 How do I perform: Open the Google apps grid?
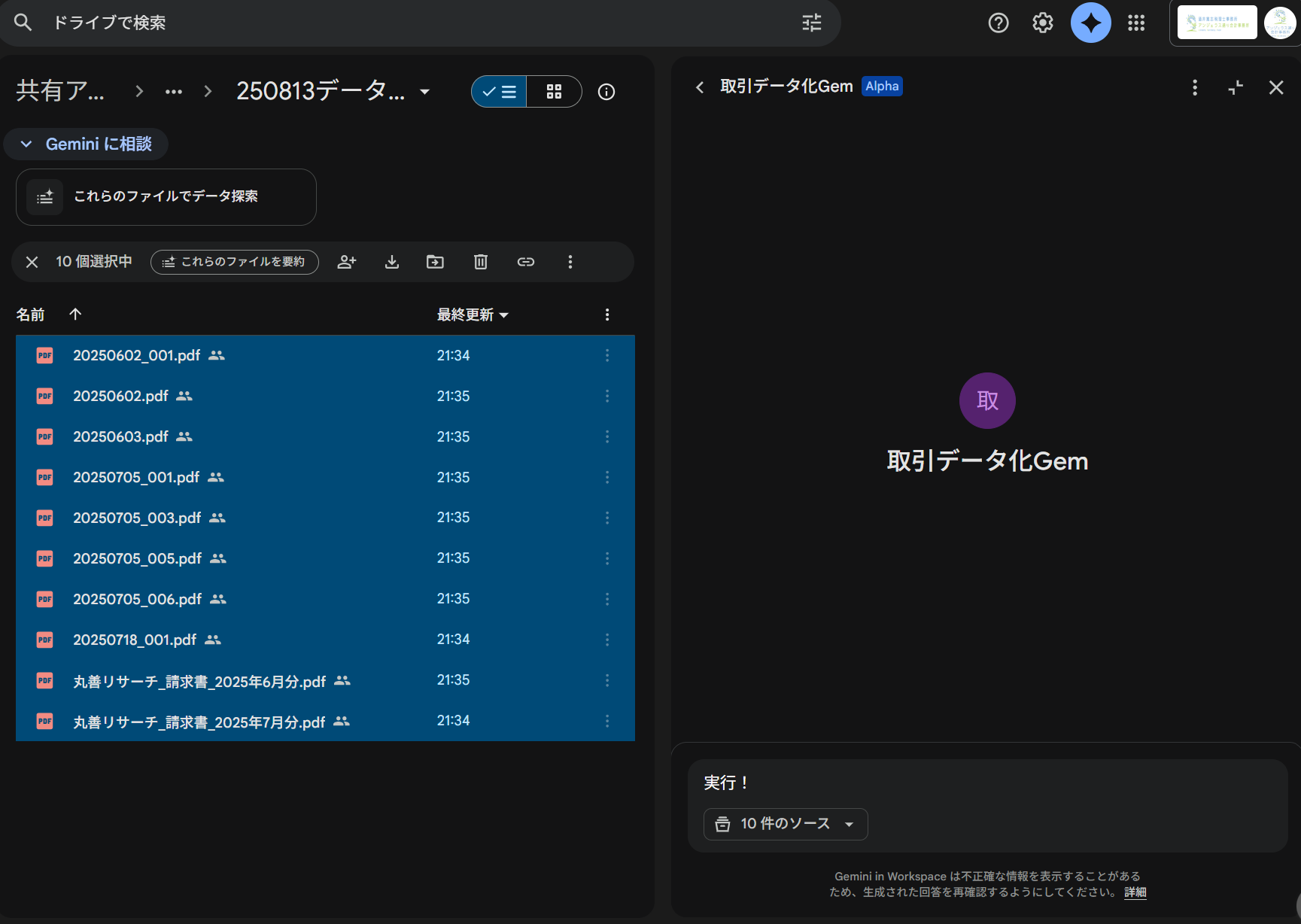[1136, 23]
